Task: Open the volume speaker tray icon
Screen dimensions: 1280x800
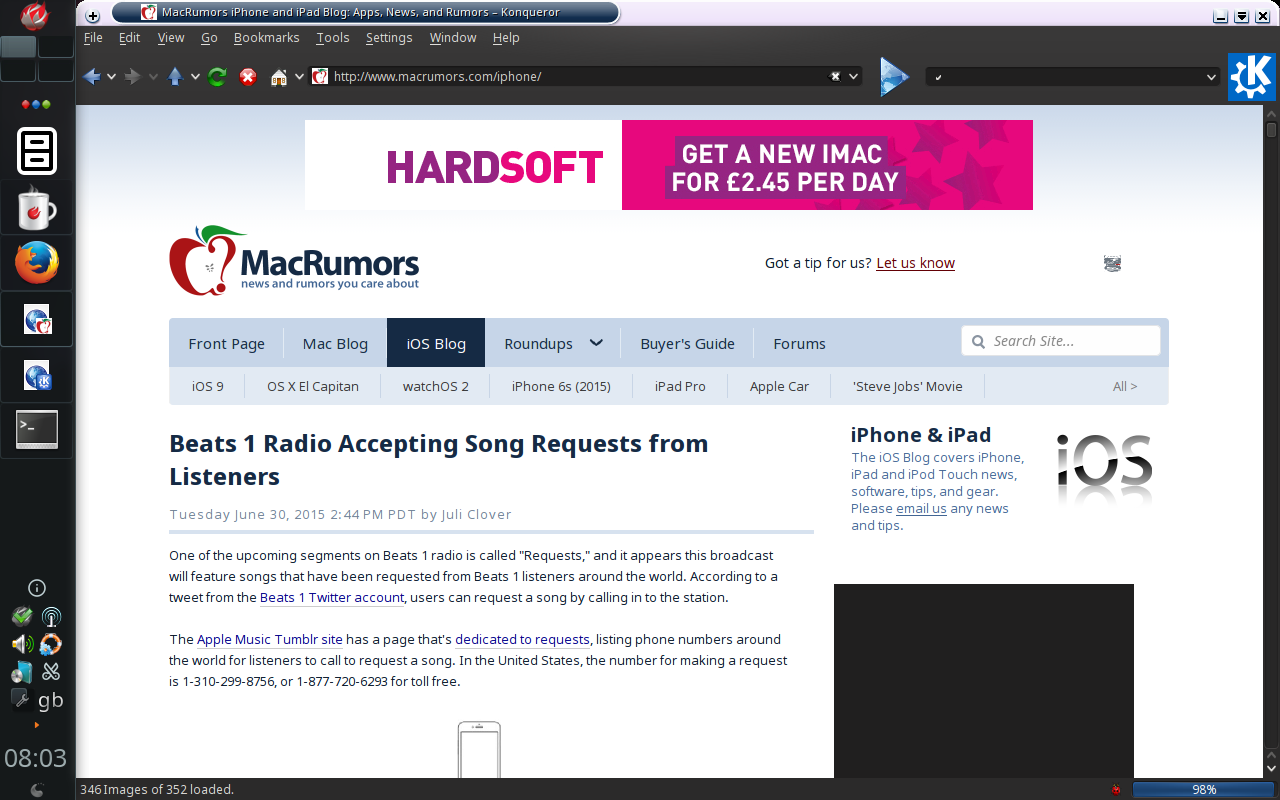Action: [x=22, y=644]
